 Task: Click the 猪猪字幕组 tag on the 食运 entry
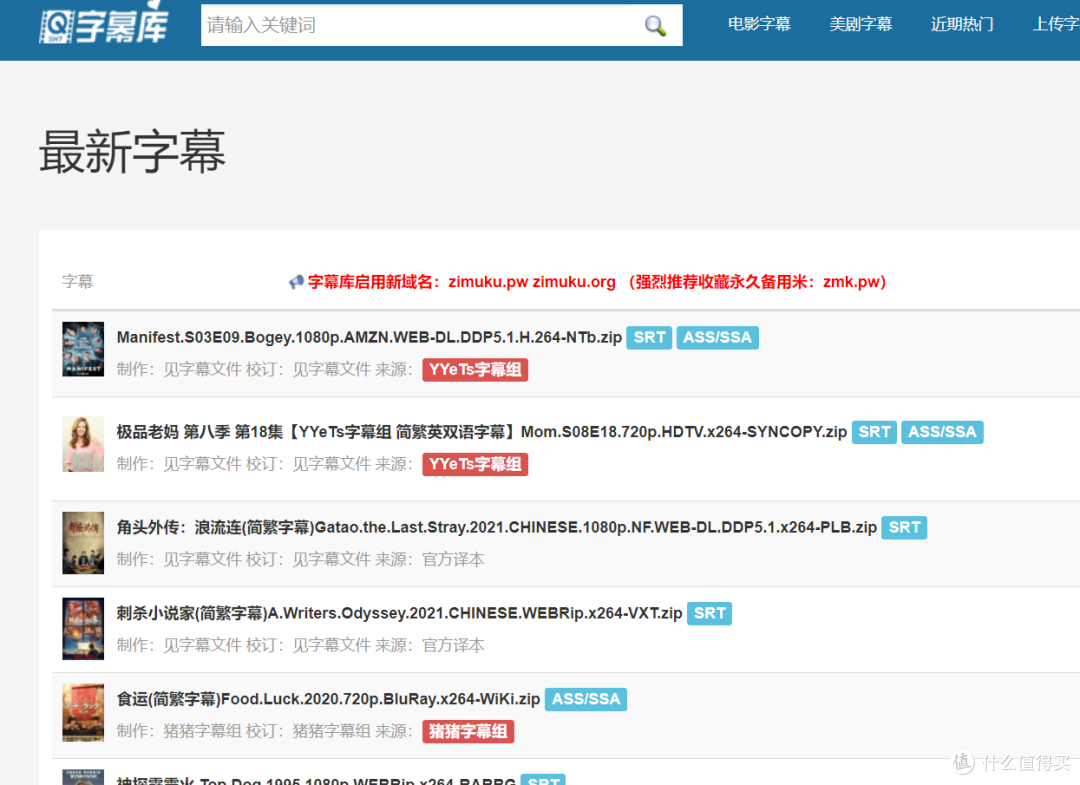point(468,731)
